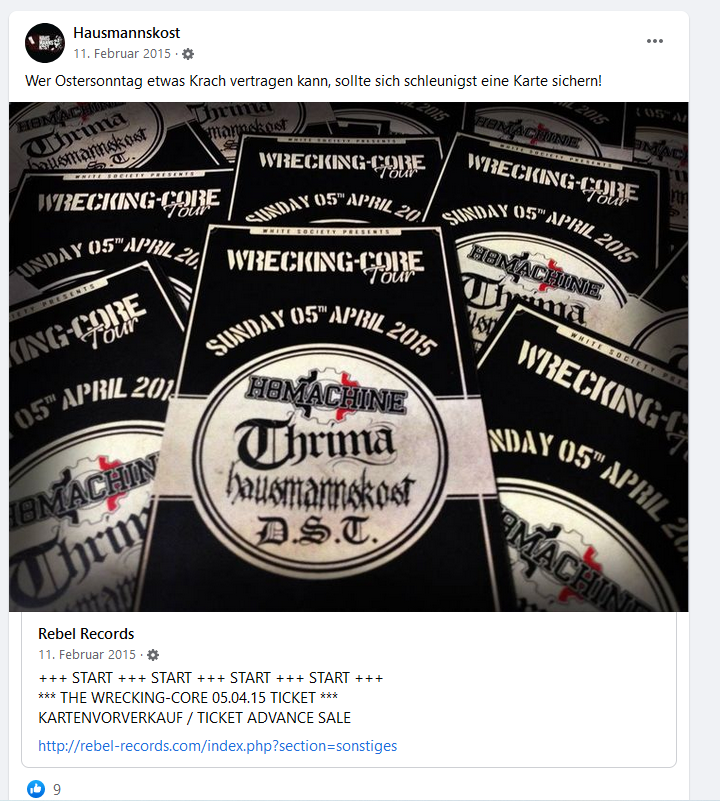Open the three-dots post options menu

click(x=655, y=41)
